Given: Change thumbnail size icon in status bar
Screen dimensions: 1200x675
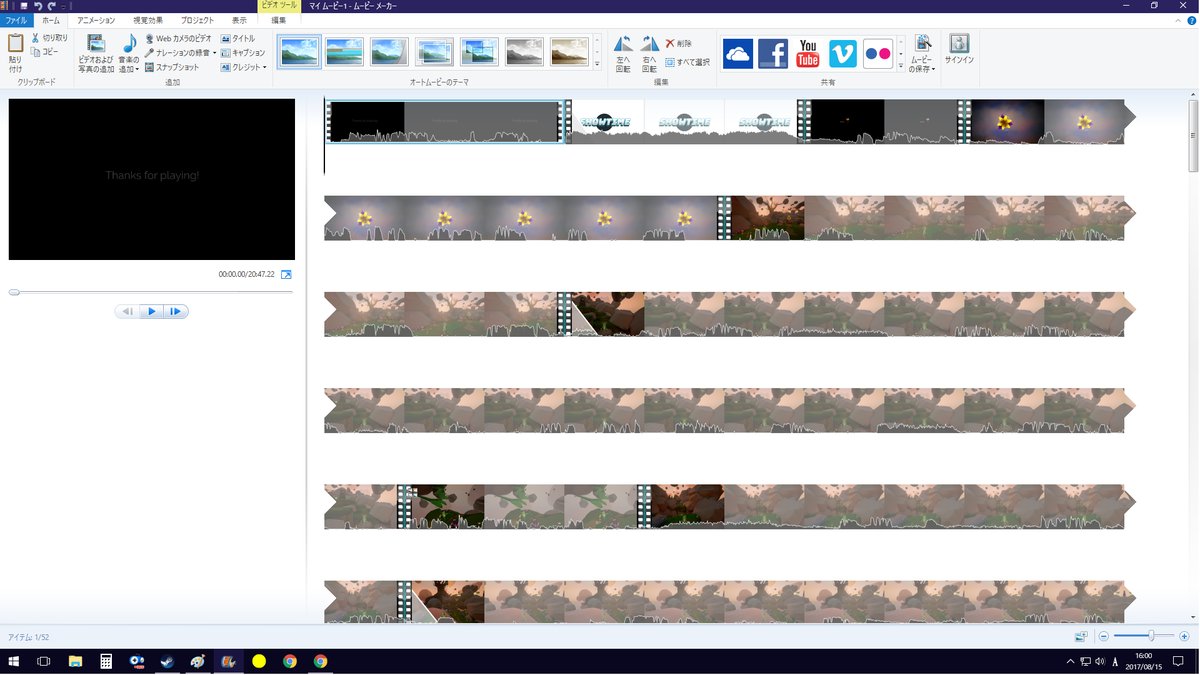Looking at the screenshot, I should click(x=1081, y=636).
